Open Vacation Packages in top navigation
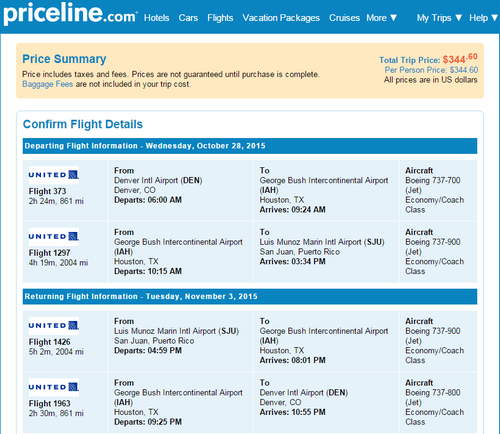This screenshot has height=434, width=500. 281,18
